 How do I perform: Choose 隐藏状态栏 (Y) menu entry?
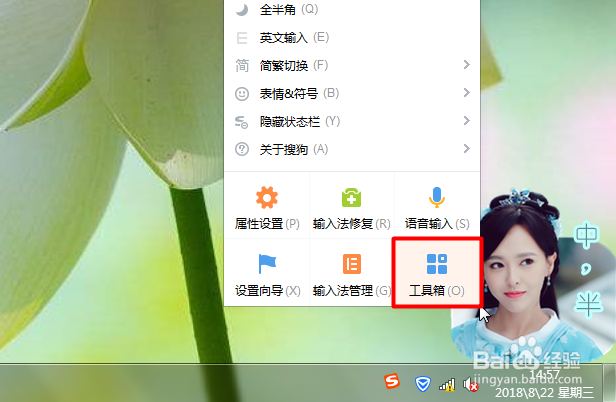click(x=352, y=122)
